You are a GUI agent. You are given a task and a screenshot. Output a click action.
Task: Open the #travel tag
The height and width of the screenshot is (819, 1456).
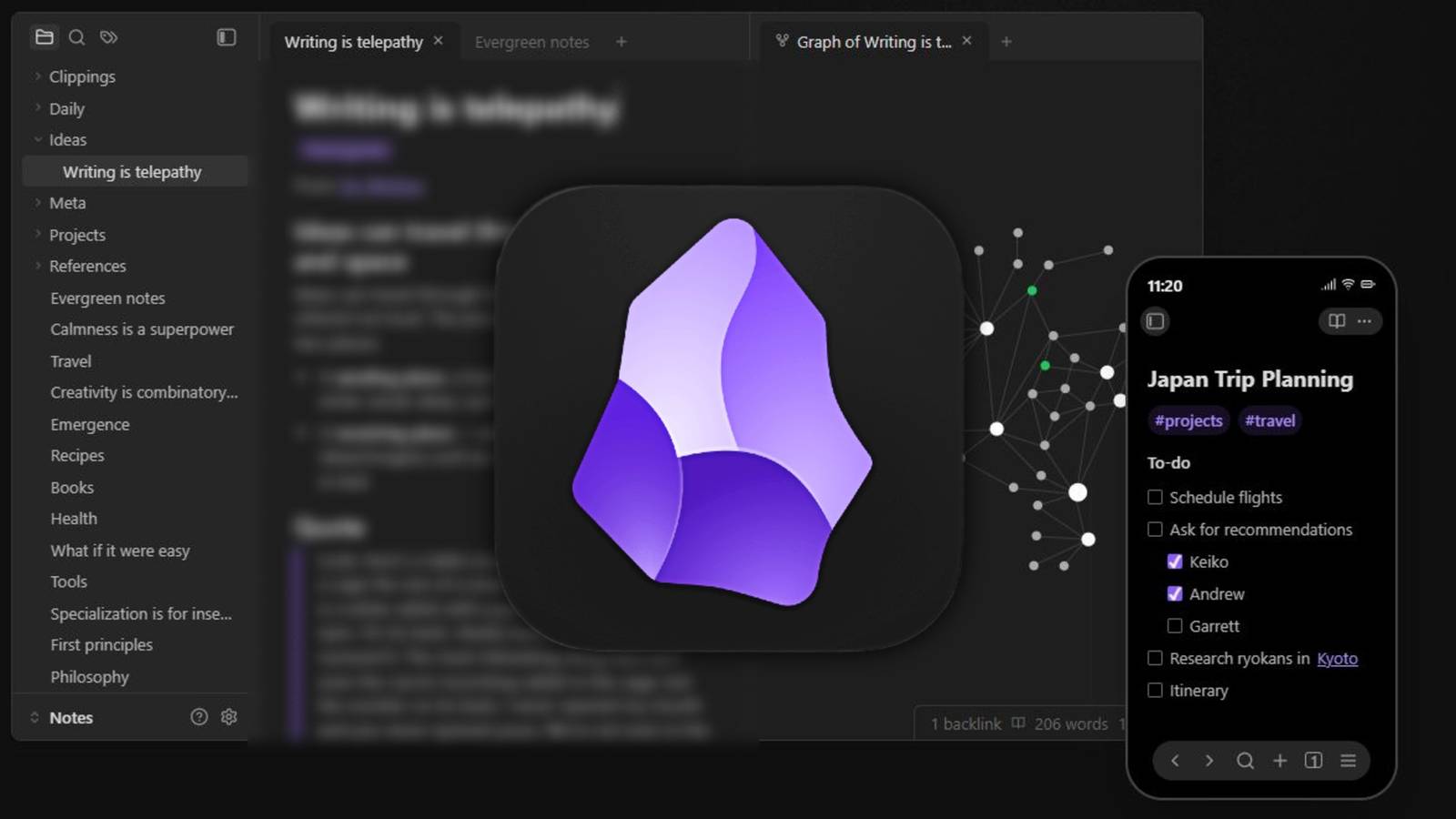(1269, 420)
